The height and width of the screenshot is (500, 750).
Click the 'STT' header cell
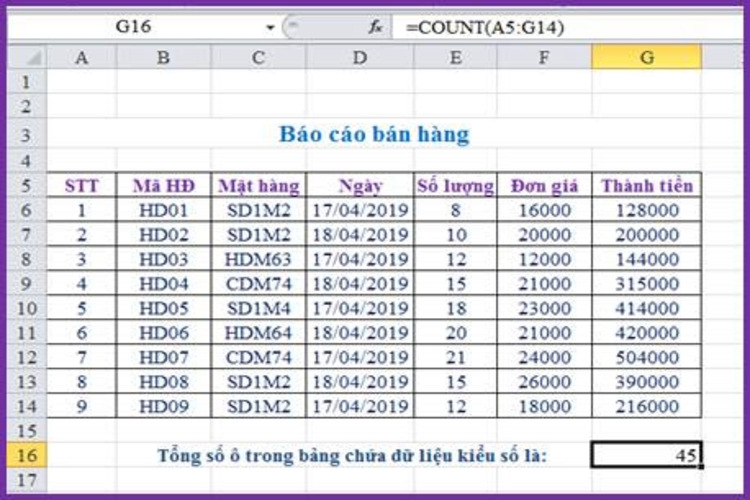(x=82, y=185)
